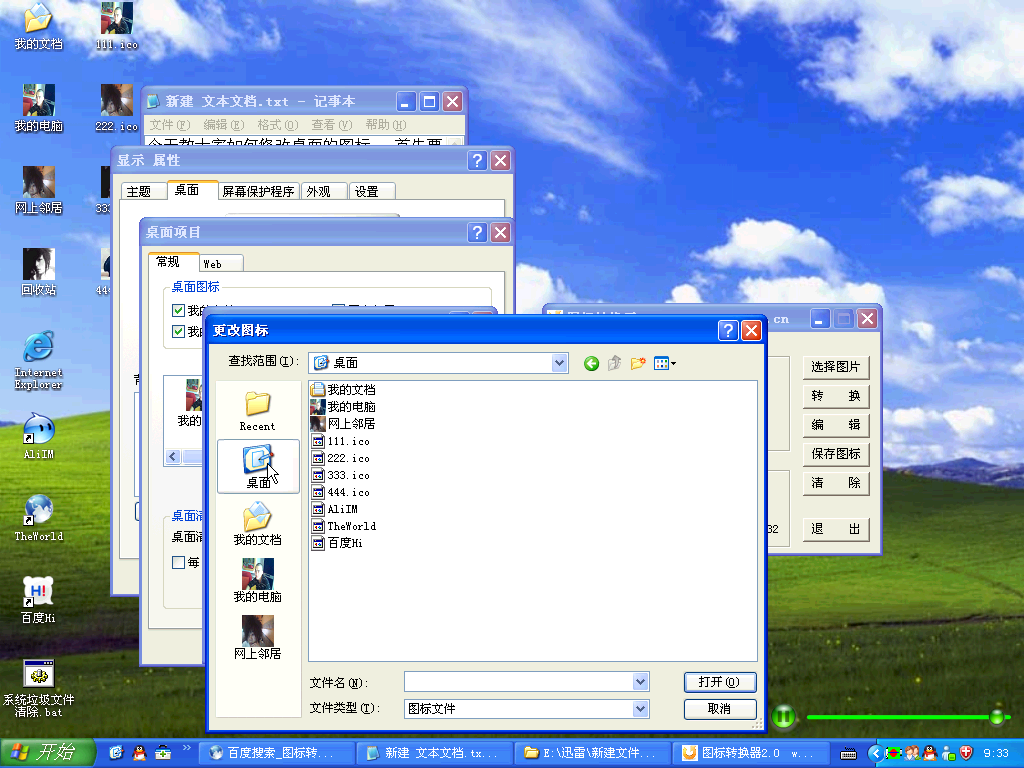
Task: Select 我的文档 in the file list
Action: (344, 390)
